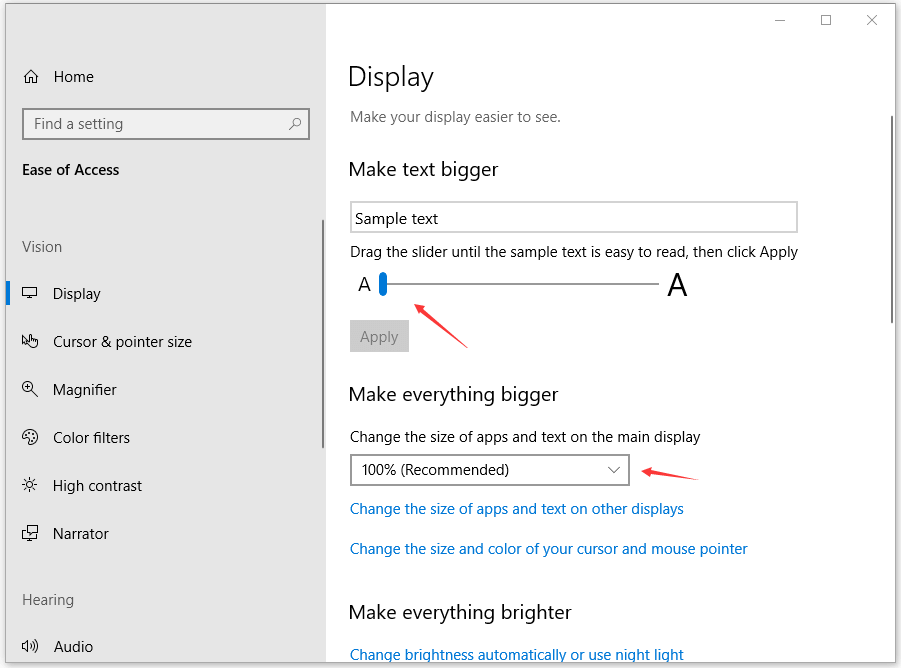
Task: Click the Apply button
Action: [x=379, y=337]
